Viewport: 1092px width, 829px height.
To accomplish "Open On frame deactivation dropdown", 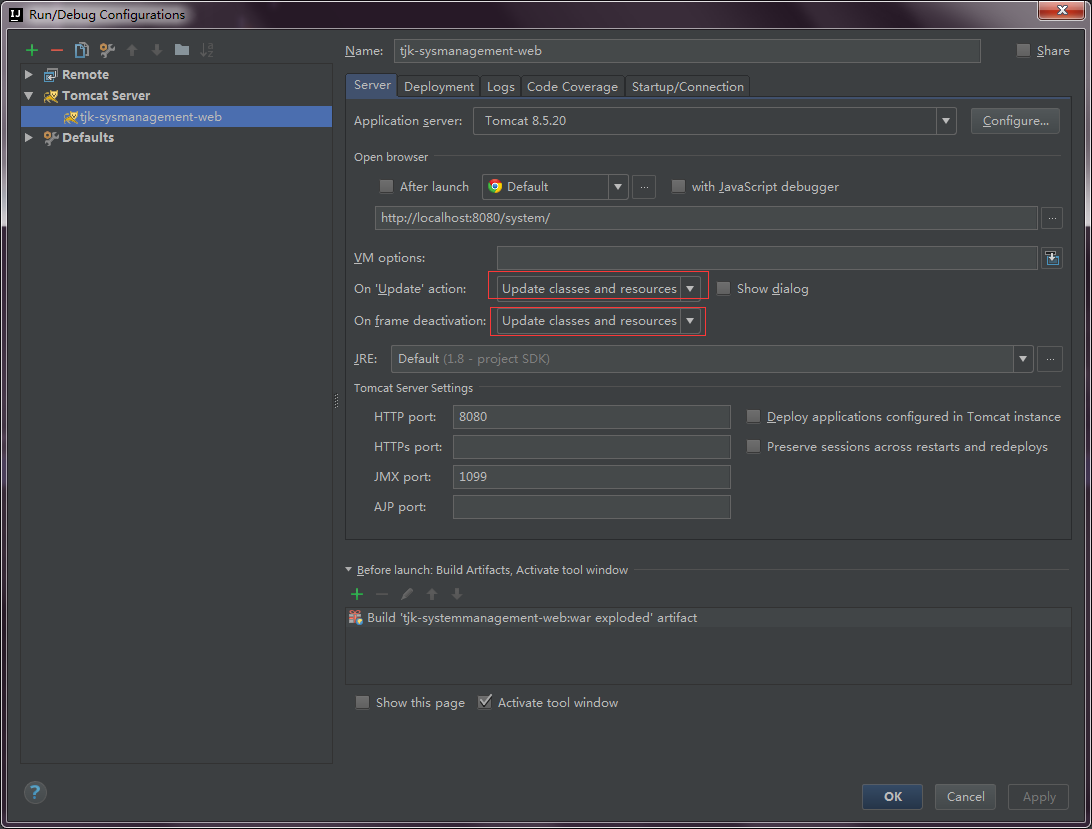I will 690,320.
